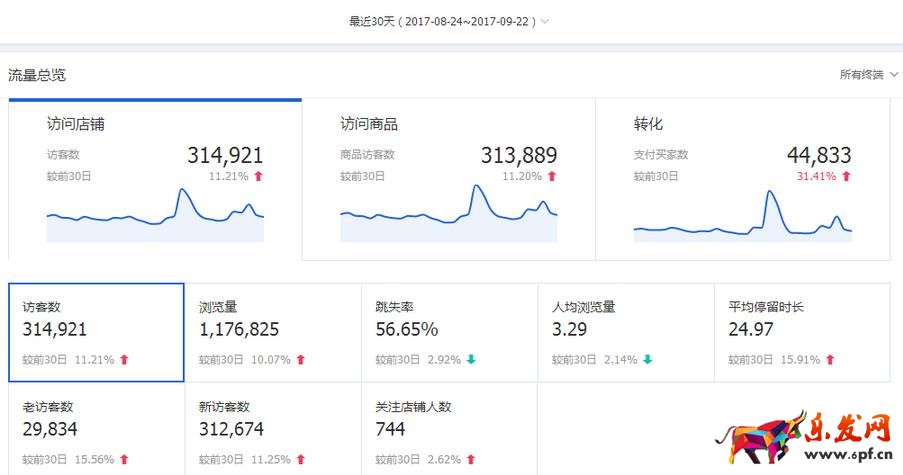Switch to the 访问商品 overview tab
This screenshot has height=475, width=903.
tap(448, 180)
